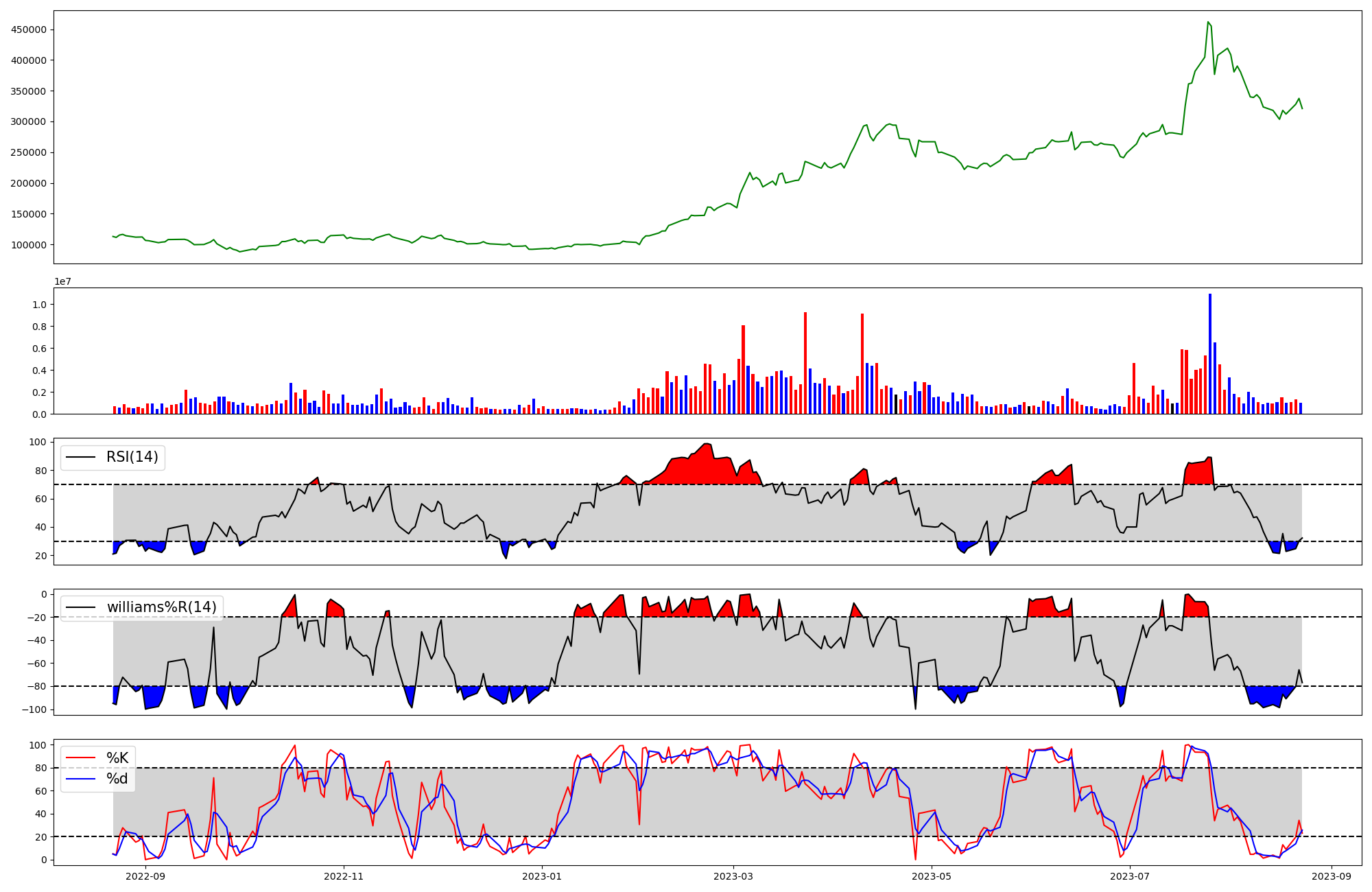Click the %K legend entry
1372x892 pixels.
pyautogui.click(x=117, y=758)
